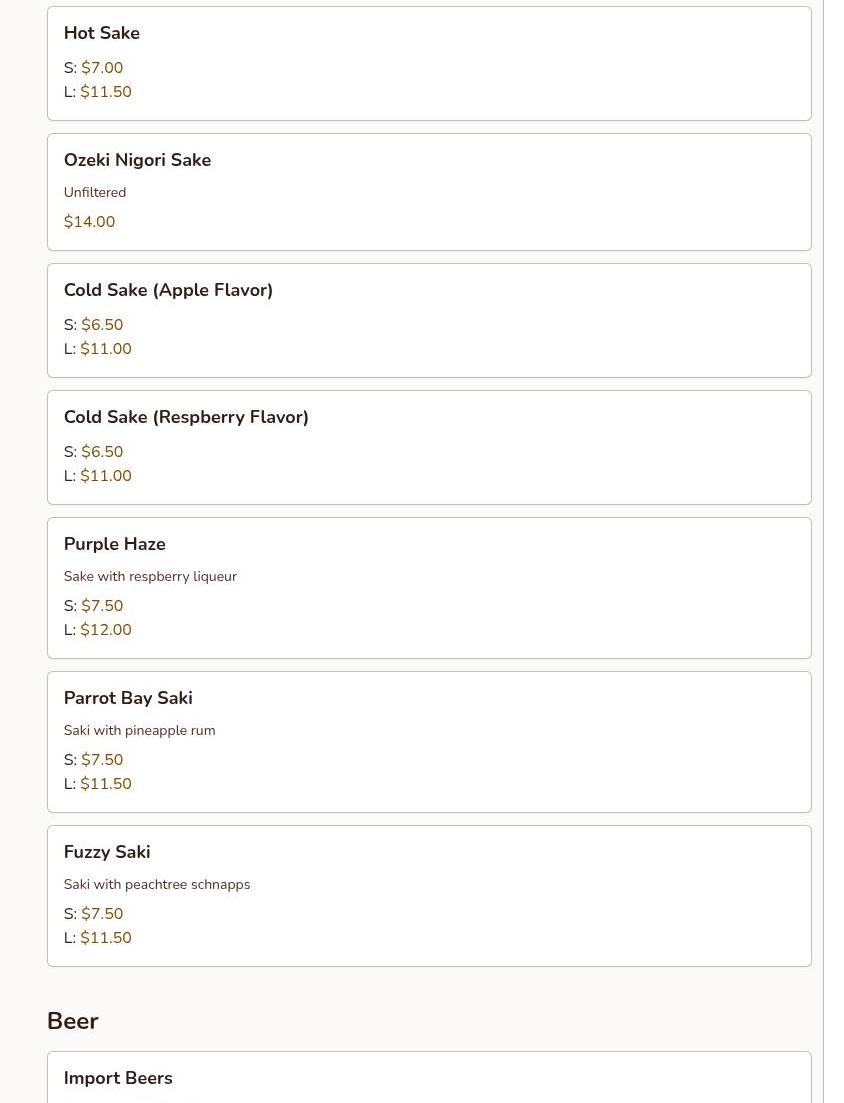Choose Apple Flavor large $11.00 price
The width and height of the screenshot is (844, 1103).
click(x=106, y=349)
